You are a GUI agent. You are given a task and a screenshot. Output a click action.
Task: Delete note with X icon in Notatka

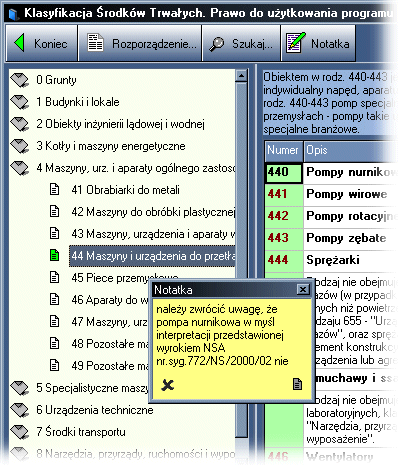point(167,385)
